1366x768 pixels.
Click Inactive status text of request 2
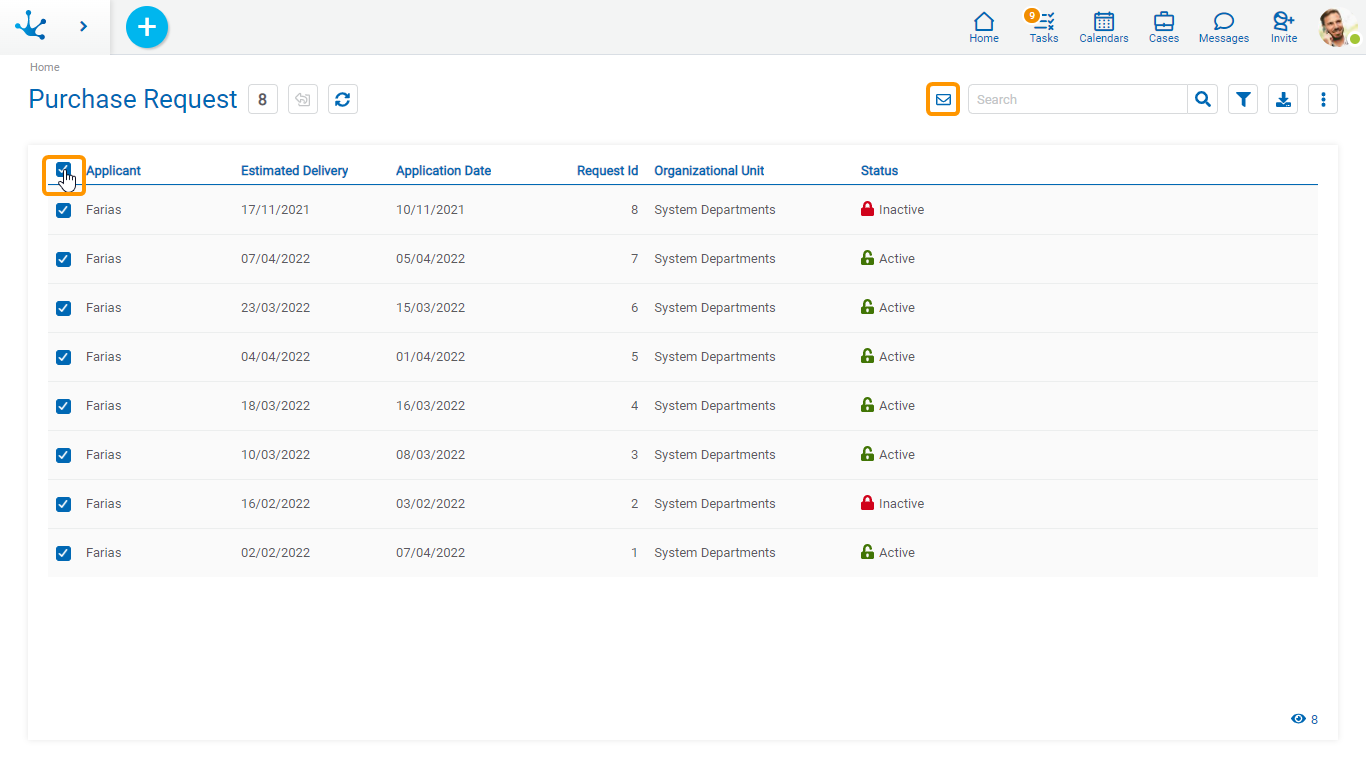point(901,504)
